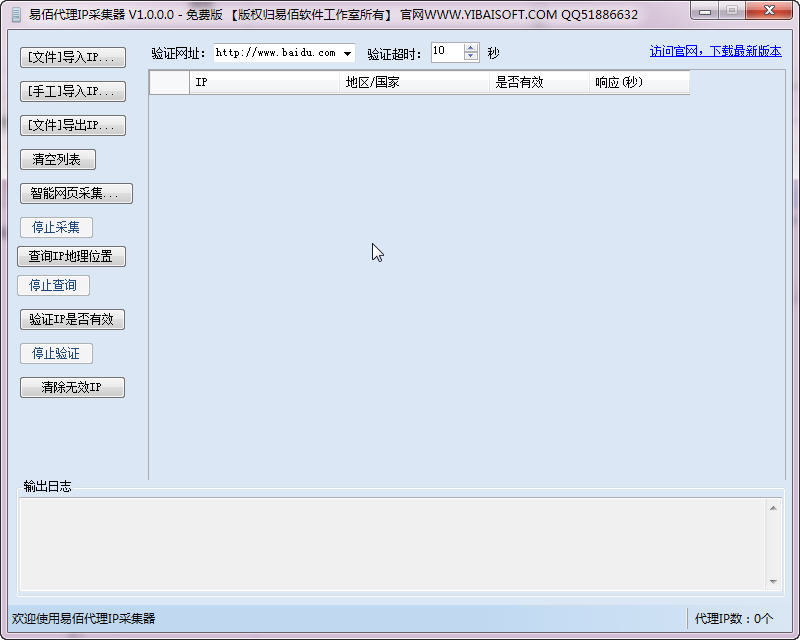This screenshot has height=640, width=800.
Task: Start 智能网页采集... collection
Action: (x=76, y=193)
